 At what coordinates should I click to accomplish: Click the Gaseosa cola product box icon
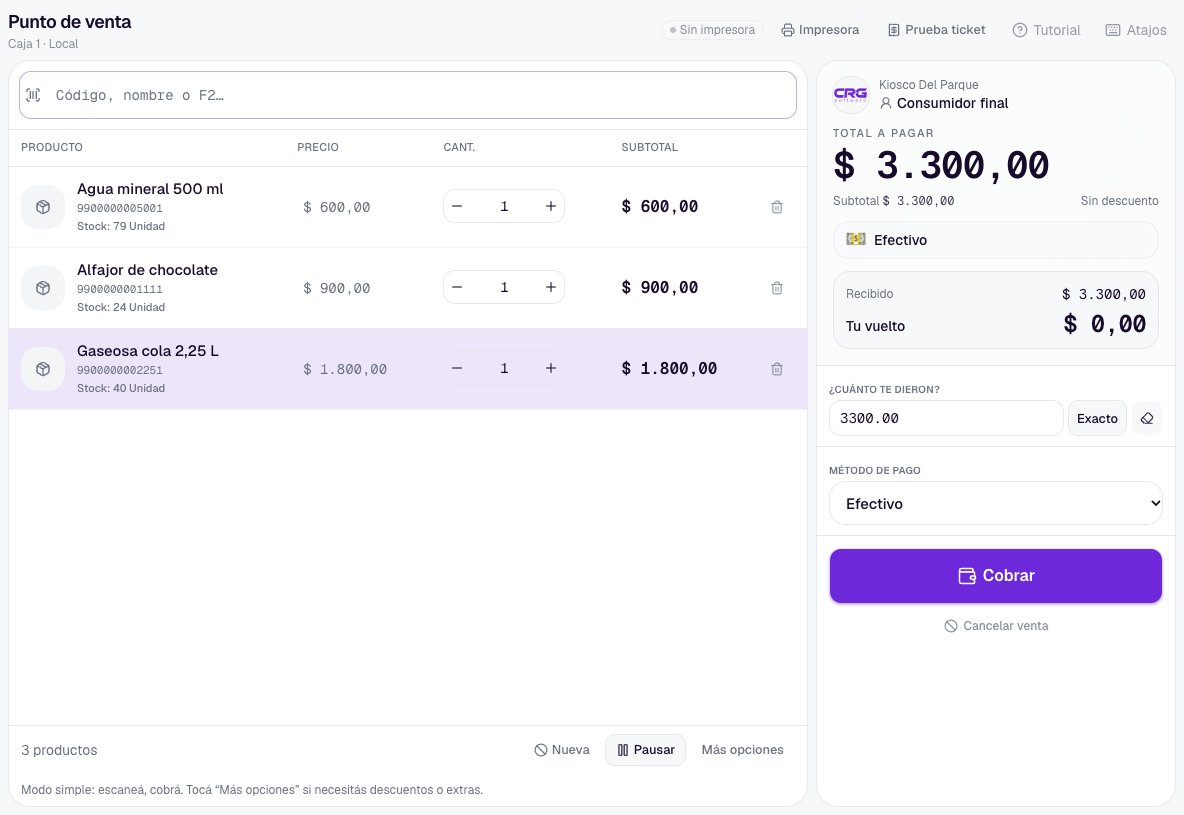pos(43,369)
